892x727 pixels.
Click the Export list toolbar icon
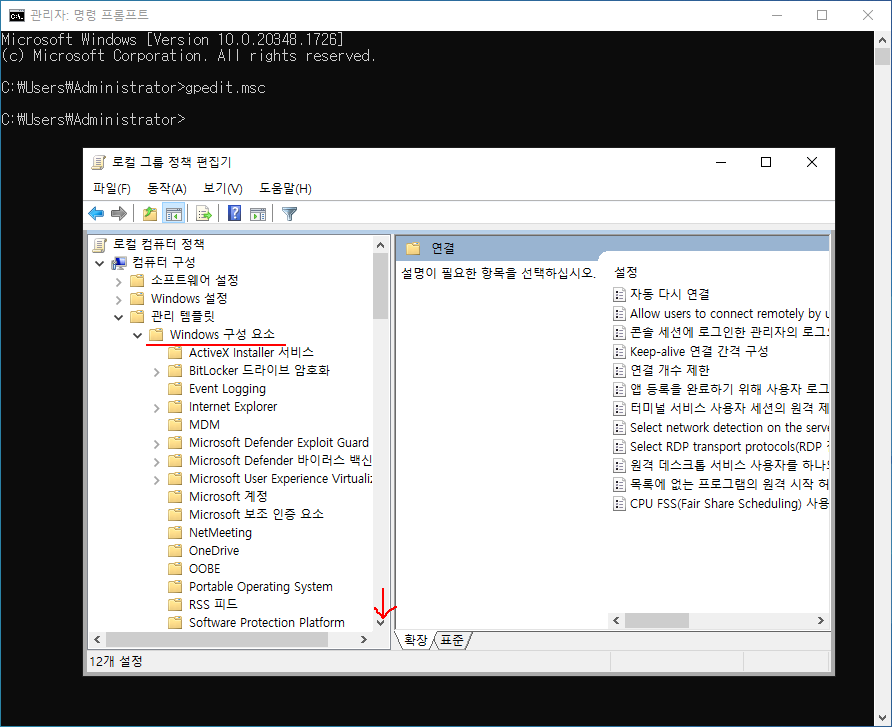(204, 214)
